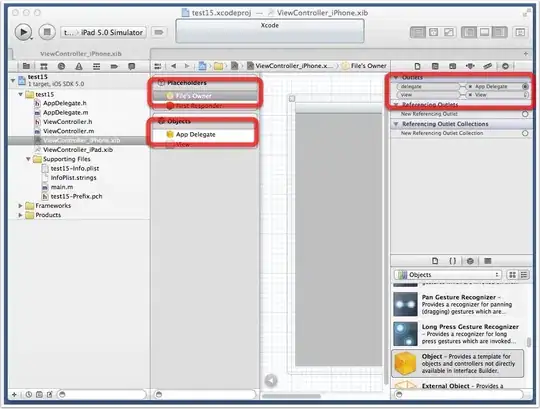
Task: Open ViewController.m file
Action: pos(69,131)
